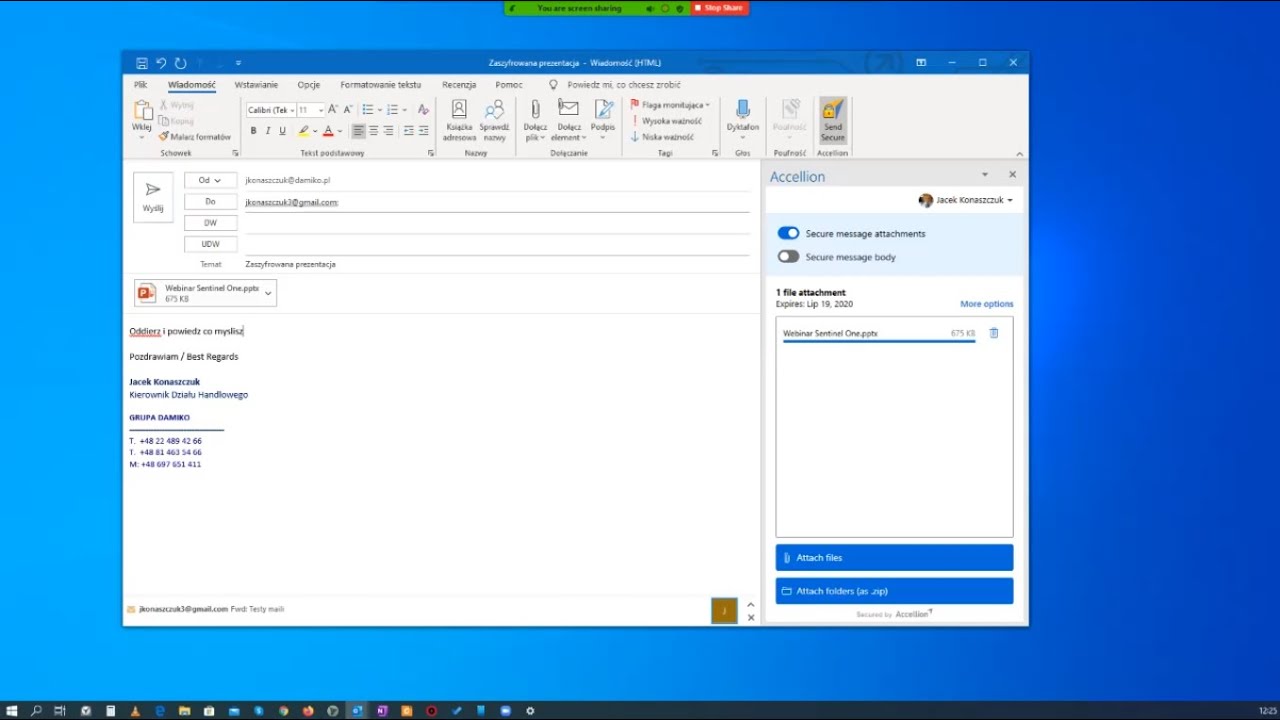The height and width of the screenshot is (720, 1280).
Task: Click the Attach files button
Action: [894, 558]
